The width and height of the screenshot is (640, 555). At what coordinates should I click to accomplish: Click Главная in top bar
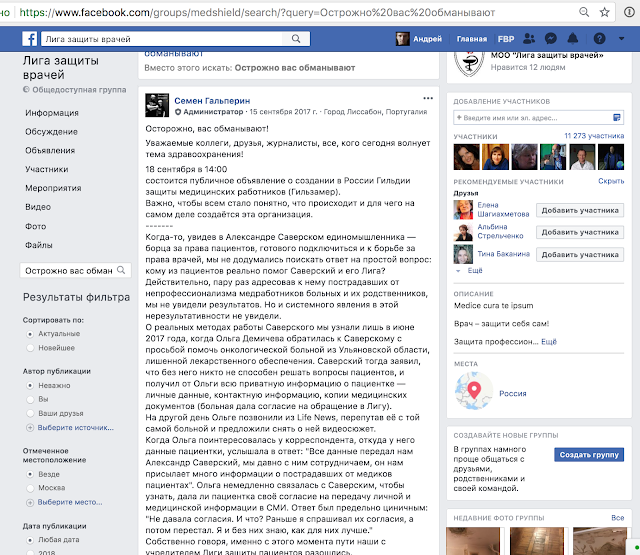tap(472, 39)
